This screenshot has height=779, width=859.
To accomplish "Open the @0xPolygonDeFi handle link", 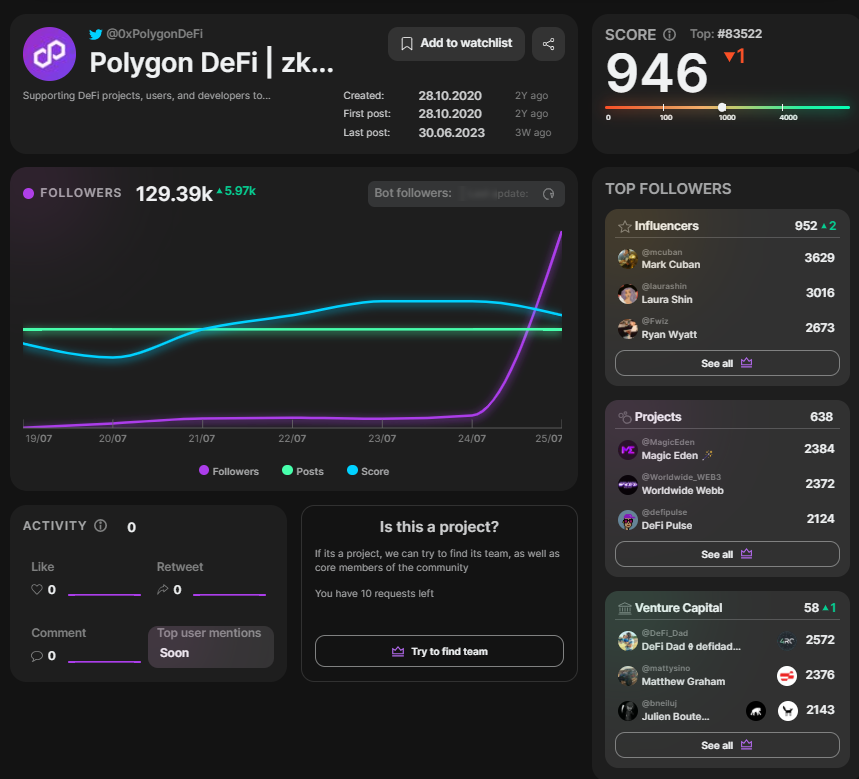I will point(154,34).
